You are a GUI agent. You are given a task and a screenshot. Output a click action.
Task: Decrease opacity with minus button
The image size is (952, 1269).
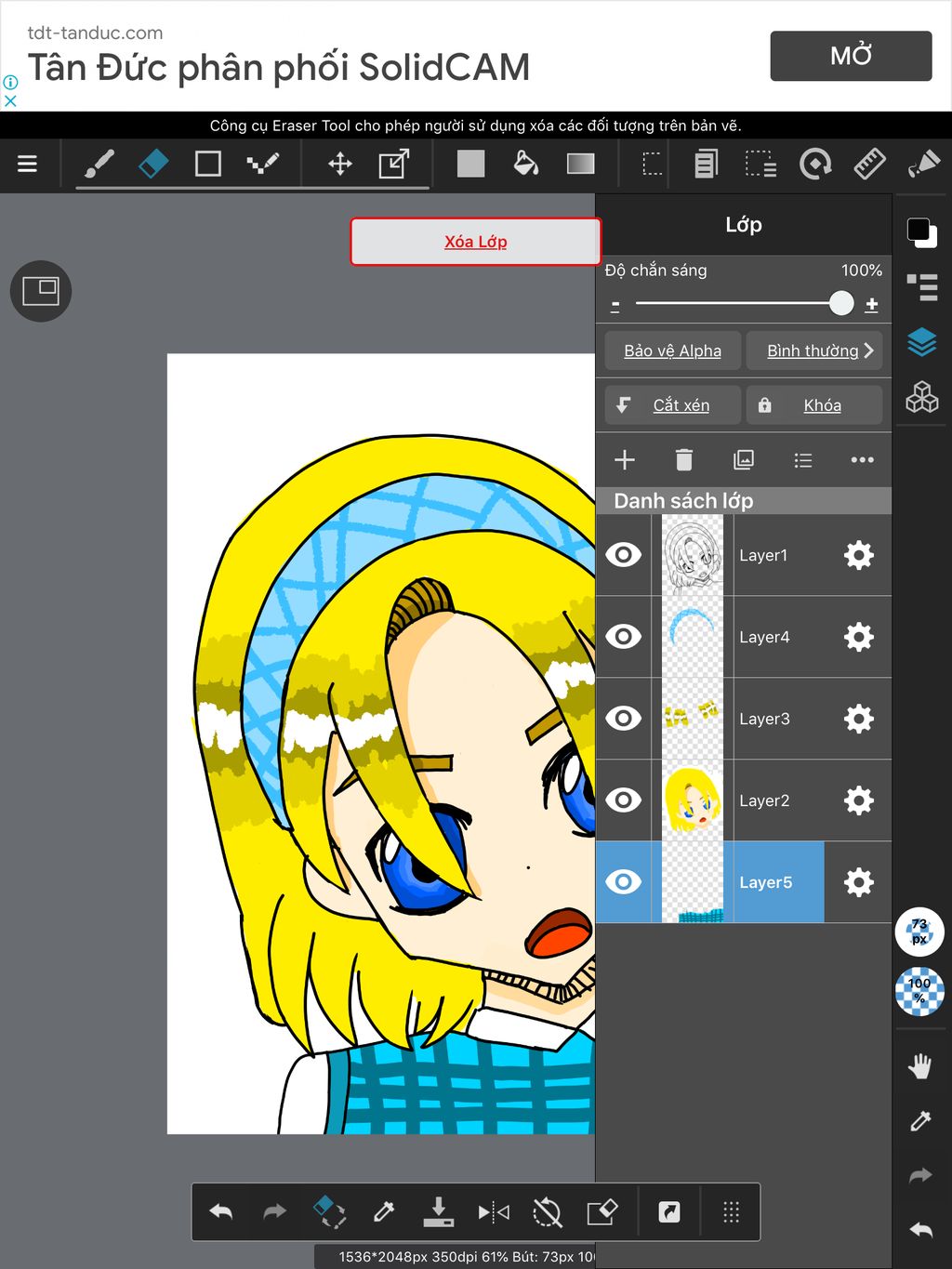(615, 305)
